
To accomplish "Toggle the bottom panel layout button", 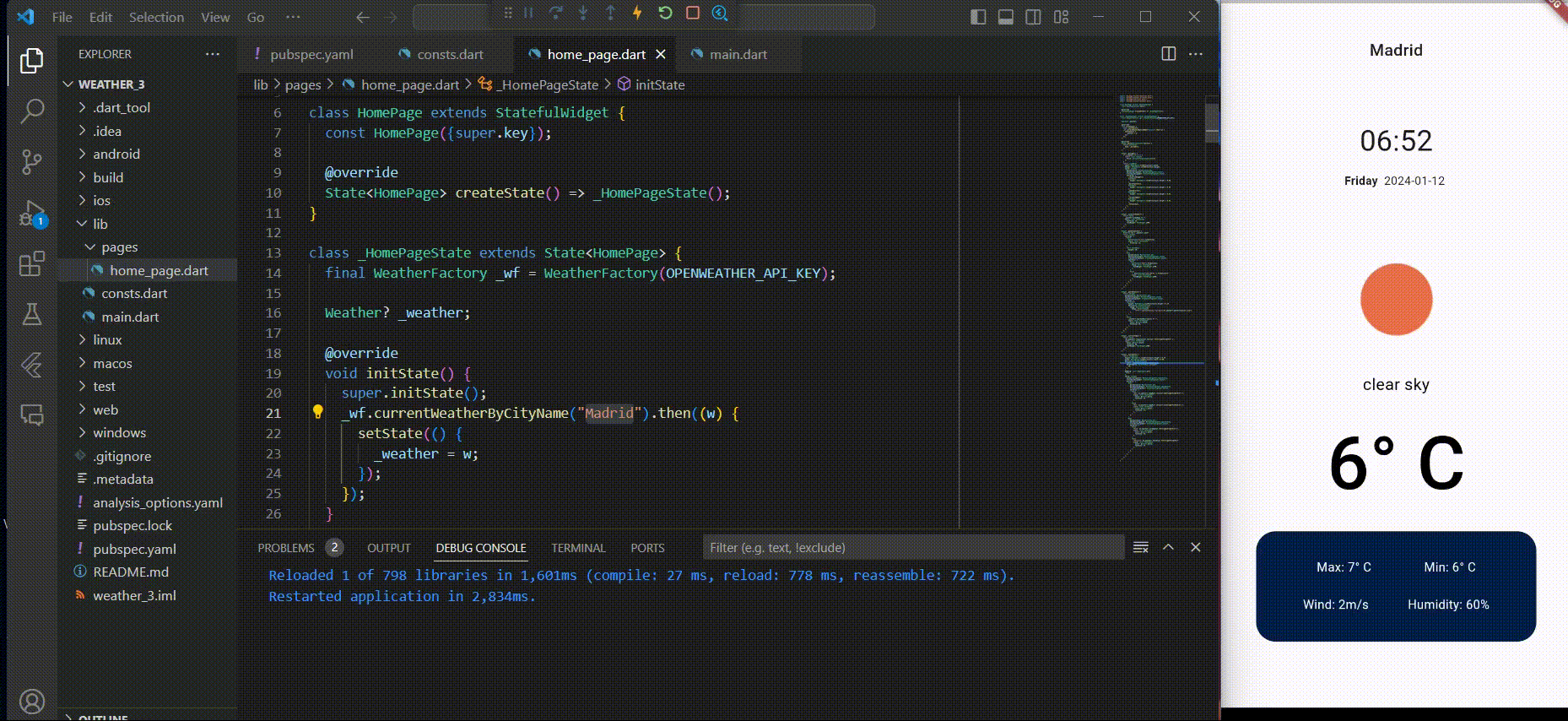I will click(1005, 17).
